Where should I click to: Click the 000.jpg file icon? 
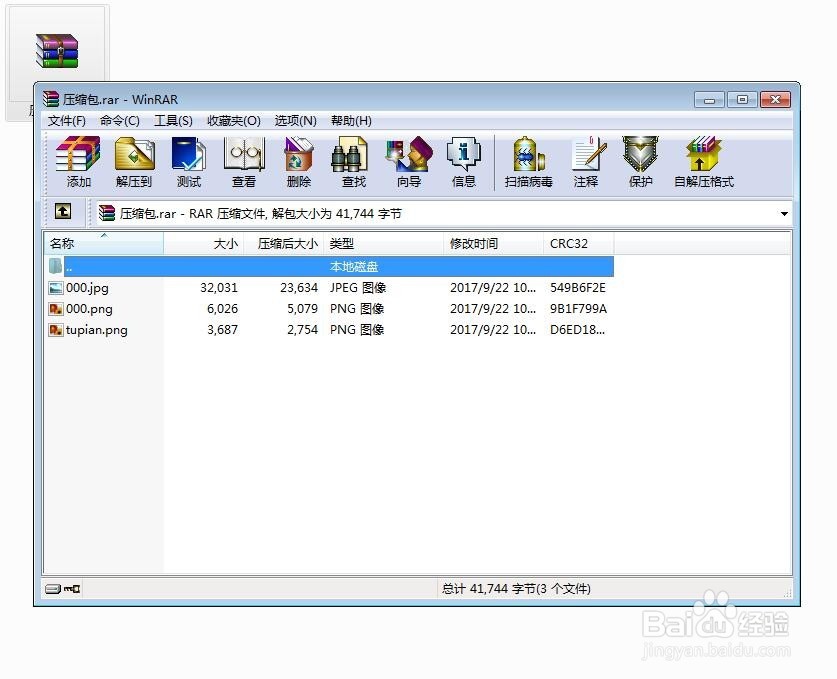click(56, 288)
